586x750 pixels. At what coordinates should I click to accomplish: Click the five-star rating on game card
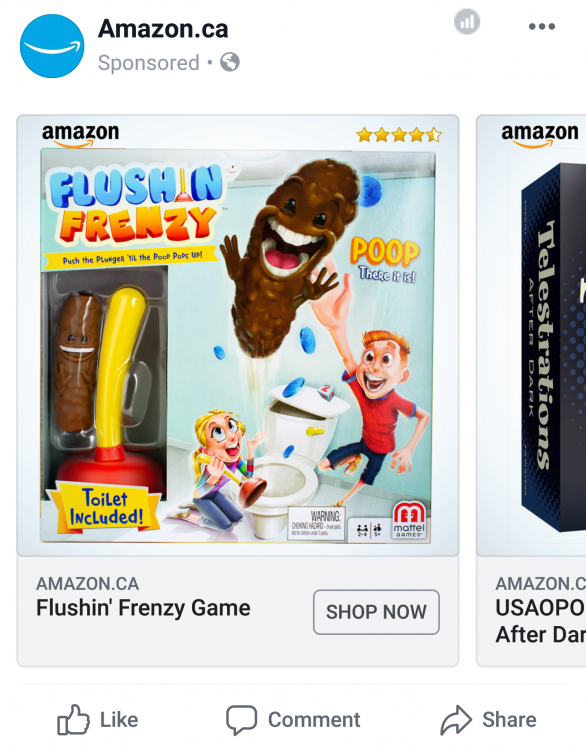(x=399, y=135)
